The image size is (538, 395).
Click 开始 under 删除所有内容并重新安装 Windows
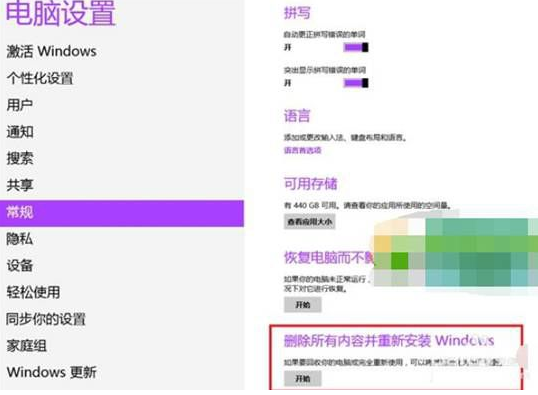(303, 379)
